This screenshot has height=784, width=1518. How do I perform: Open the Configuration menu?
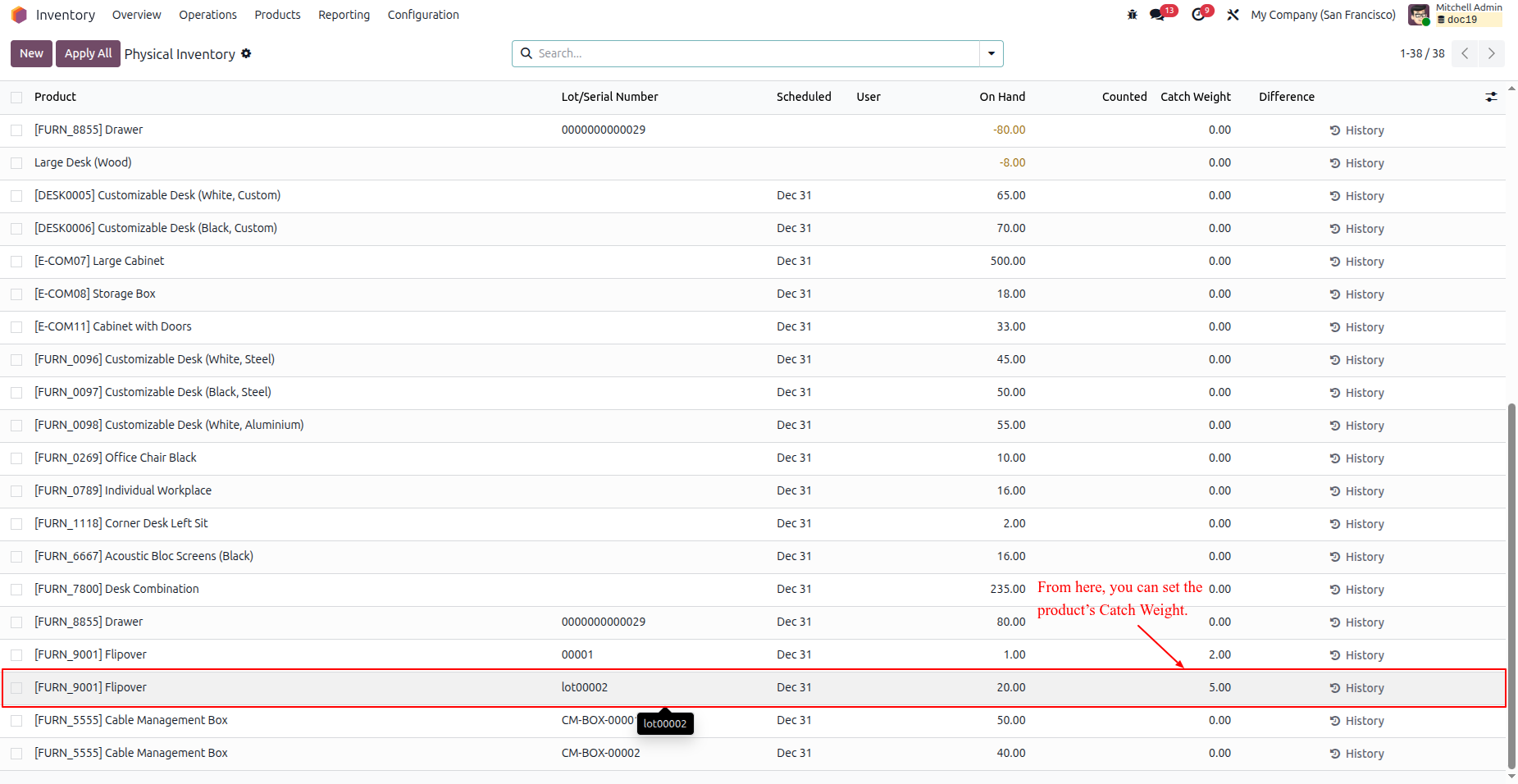[x=423, y=15]
